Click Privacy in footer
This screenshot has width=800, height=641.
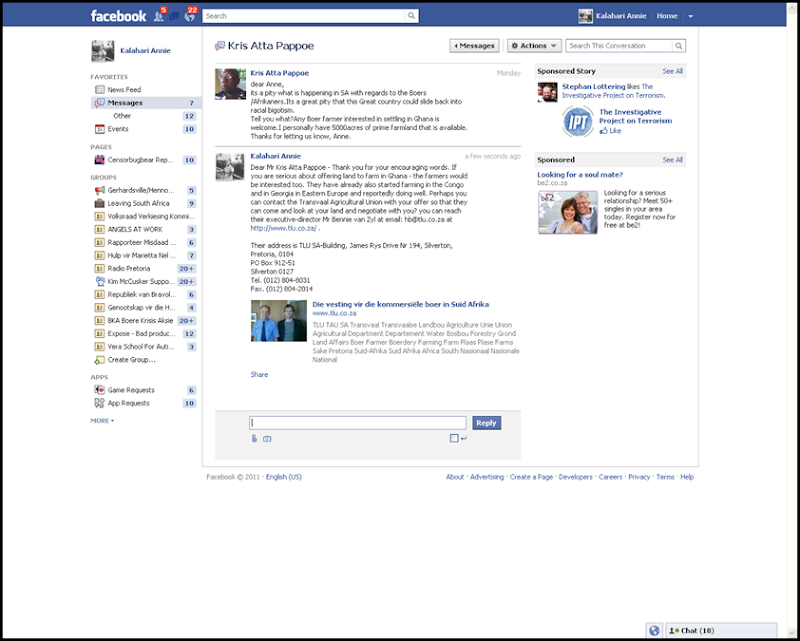[x=639, y=477]
